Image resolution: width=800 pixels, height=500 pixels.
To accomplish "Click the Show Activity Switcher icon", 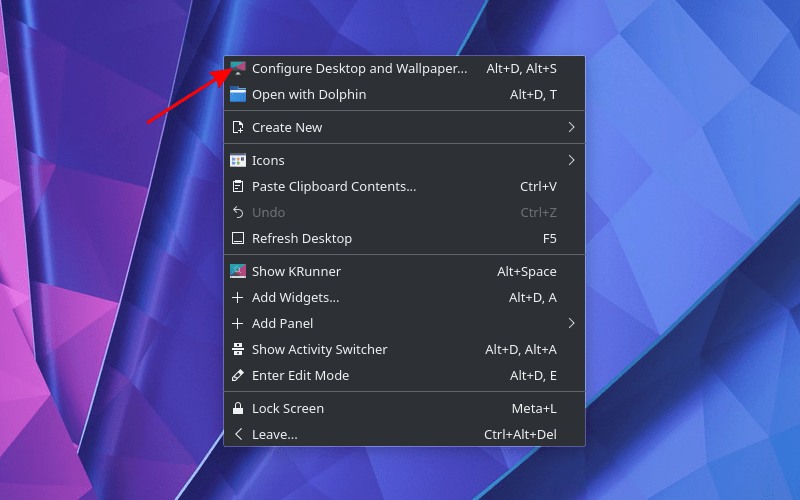I will [x=238, y=349].
